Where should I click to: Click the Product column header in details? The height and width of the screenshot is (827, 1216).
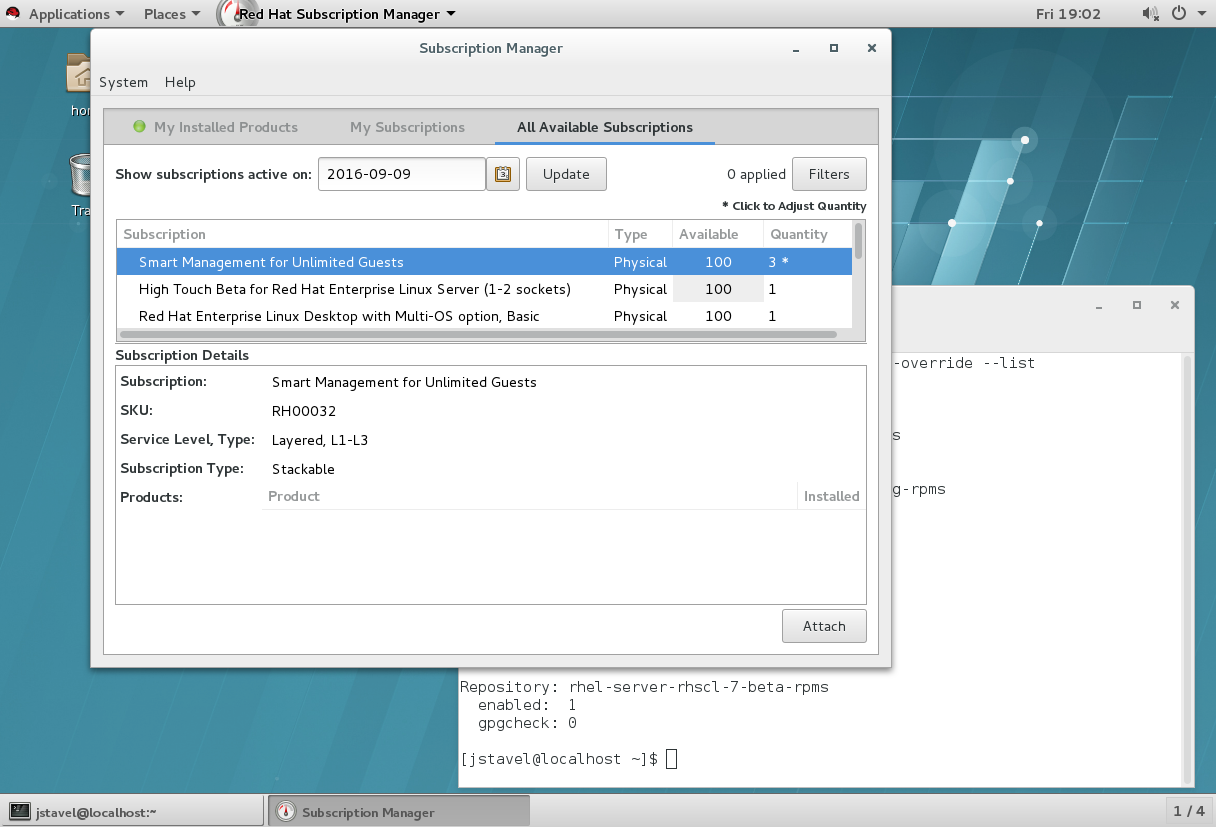click(x=529, y=496)
